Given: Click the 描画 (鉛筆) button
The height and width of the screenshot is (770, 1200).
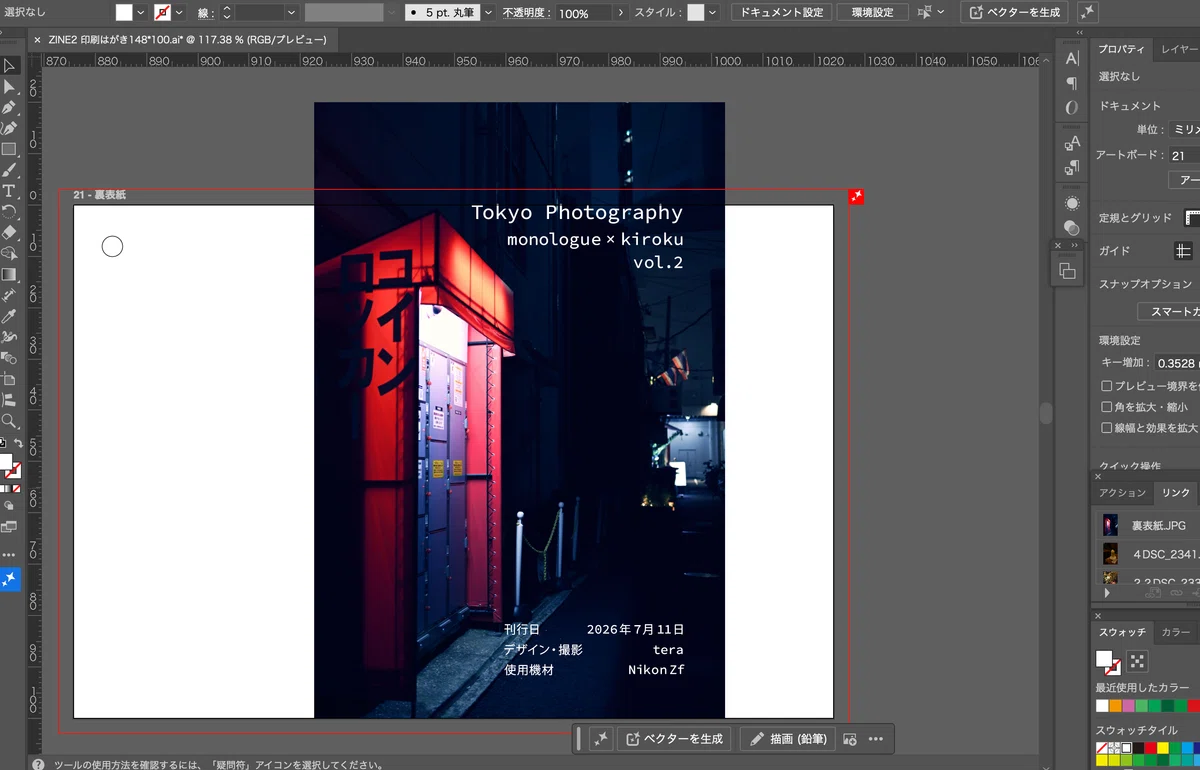Looking at the screenshot, I should tap(787, 739).
